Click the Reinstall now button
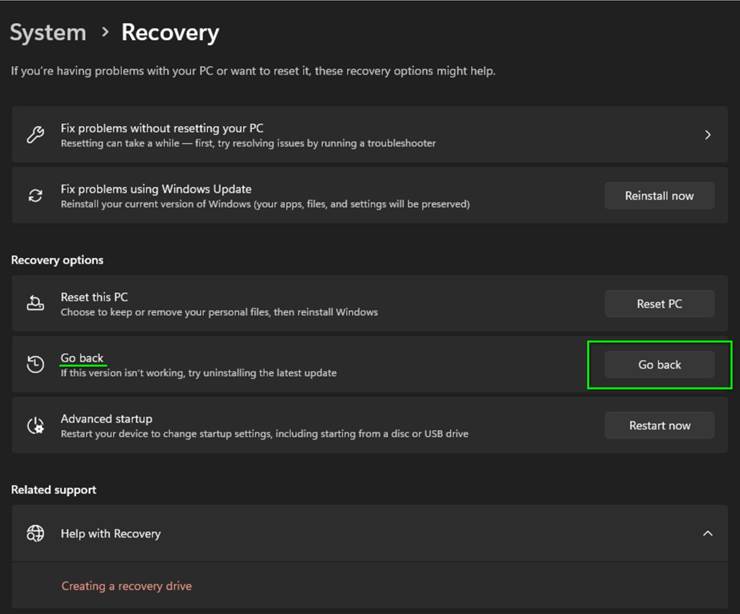The width and height of the screenshot is (740, 614). (659, 195)
